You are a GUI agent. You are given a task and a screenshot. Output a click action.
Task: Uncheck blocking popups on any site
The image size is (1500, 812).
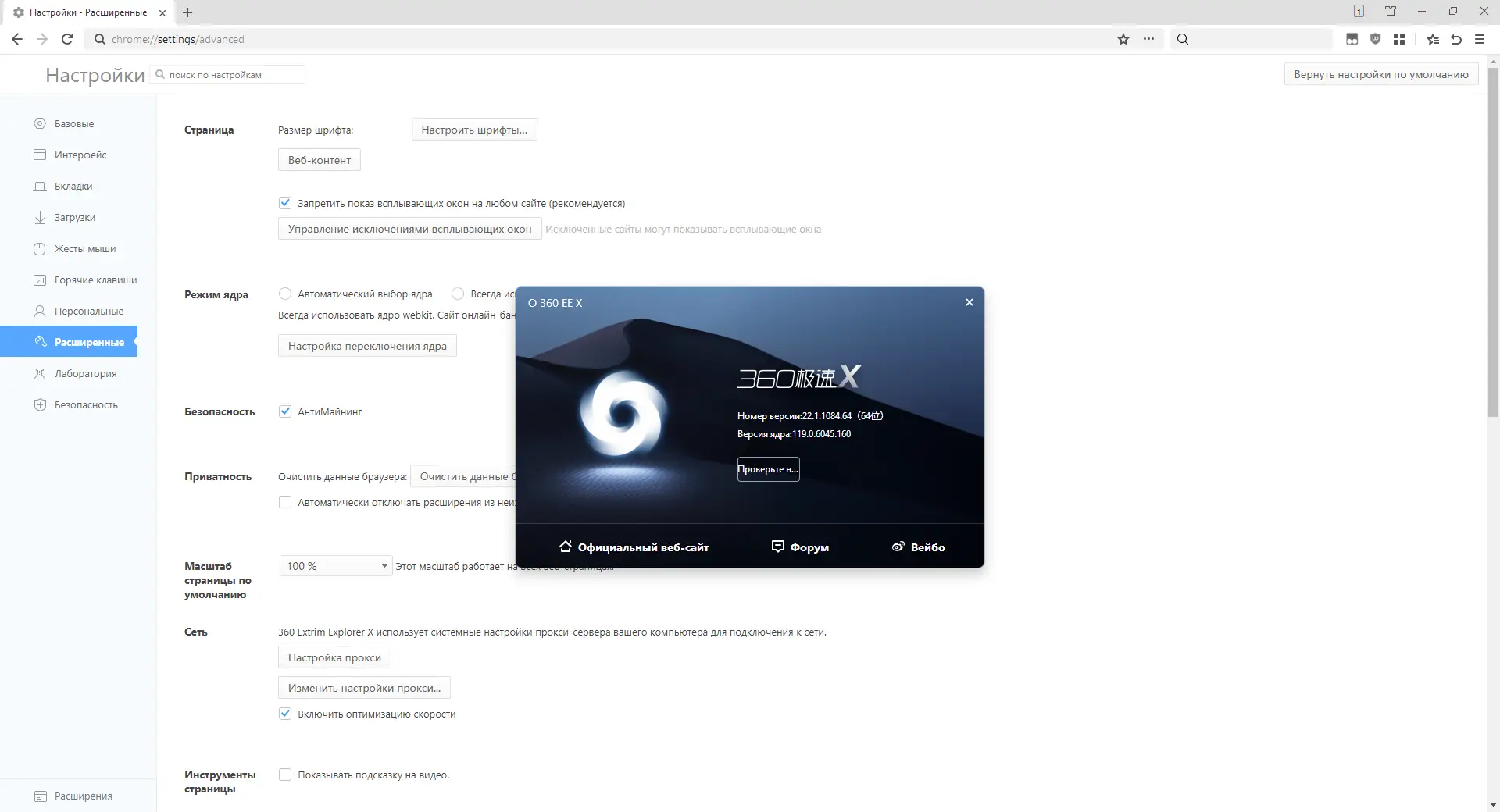pyautogui.click(x=285, y=203)
